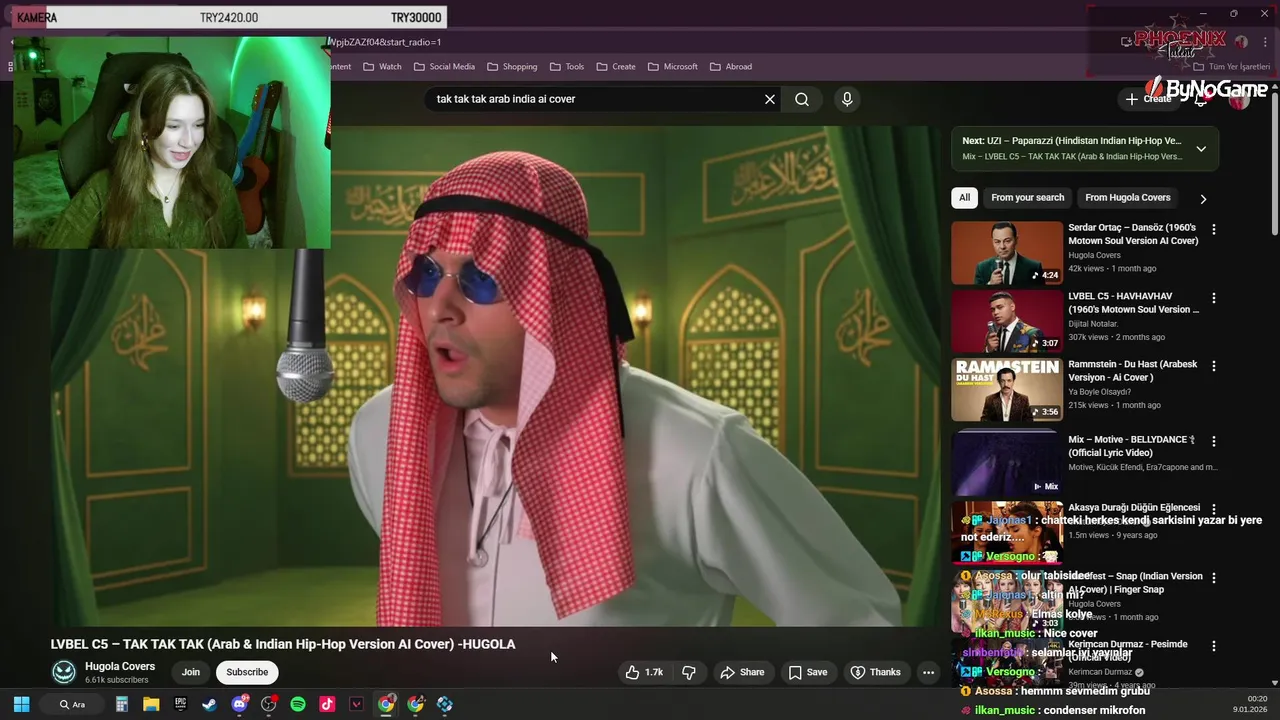Viewport: 1280px width, 720px height.
Task: Clear the YouTube search box with the X
Action: click(x=770, y=99)
